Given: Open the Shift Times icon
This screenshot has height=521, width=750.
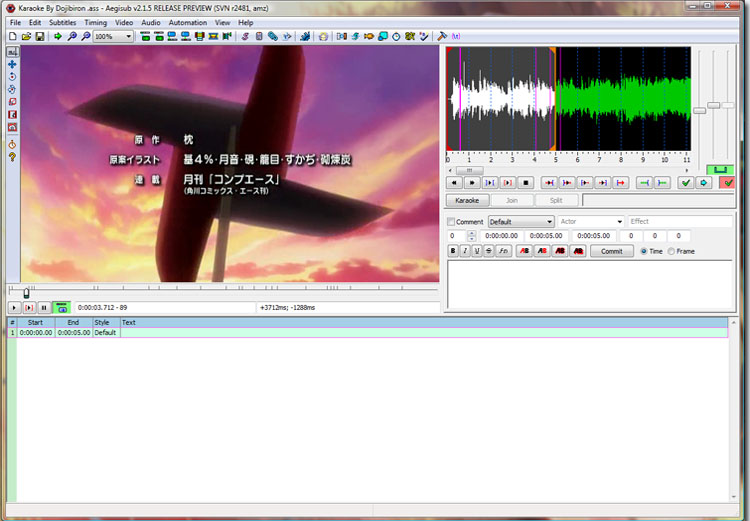Looking at the screenshot, I should coord(342,36).
